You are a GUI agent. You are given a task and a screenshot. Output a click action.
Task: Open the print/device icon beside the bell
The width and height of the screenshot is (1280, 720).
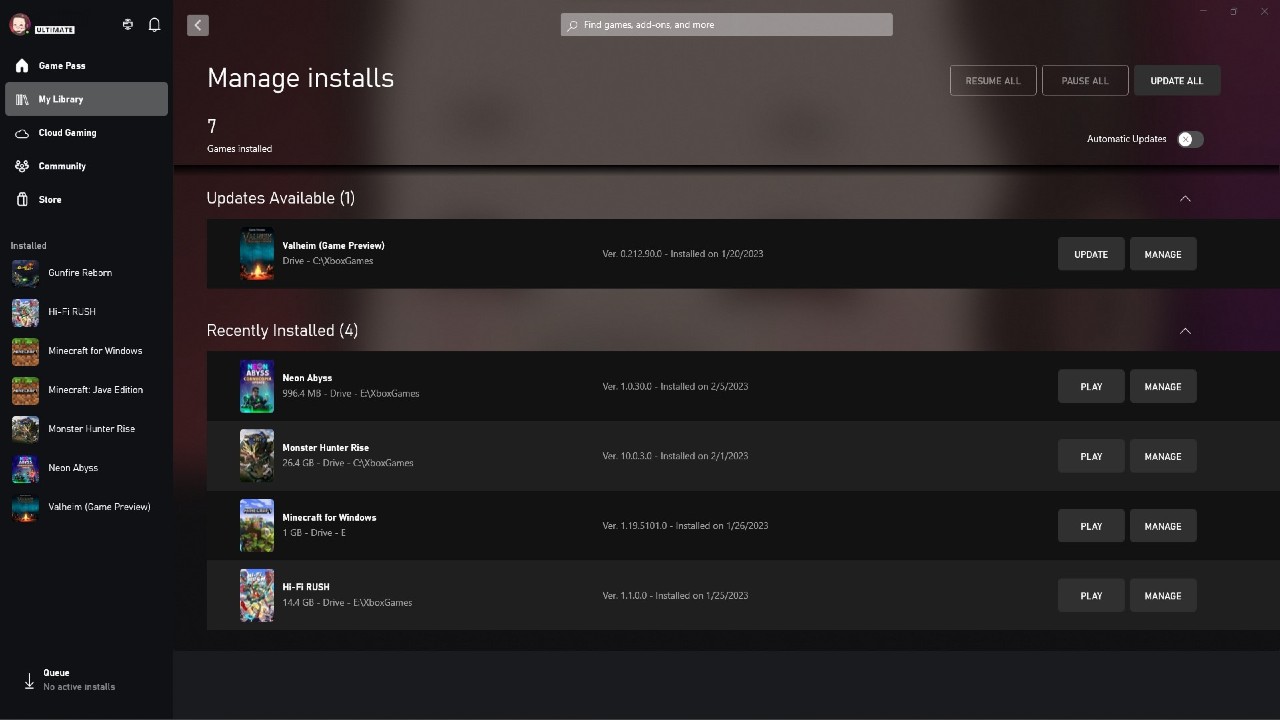pos(128,25)
